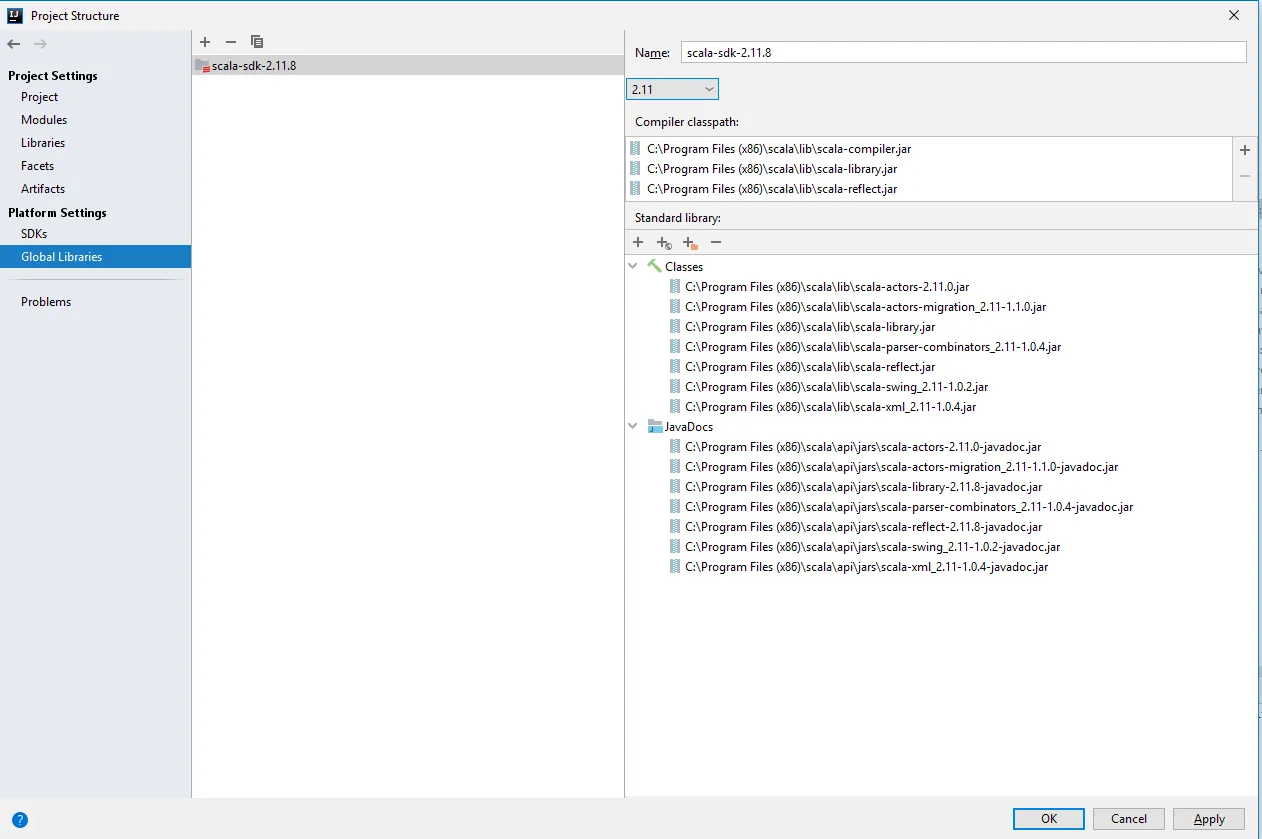Remove entry from compiler classpath minus button
Image resolution: width=1262 pixels, height=839 pixels.
pos(1245,176)
